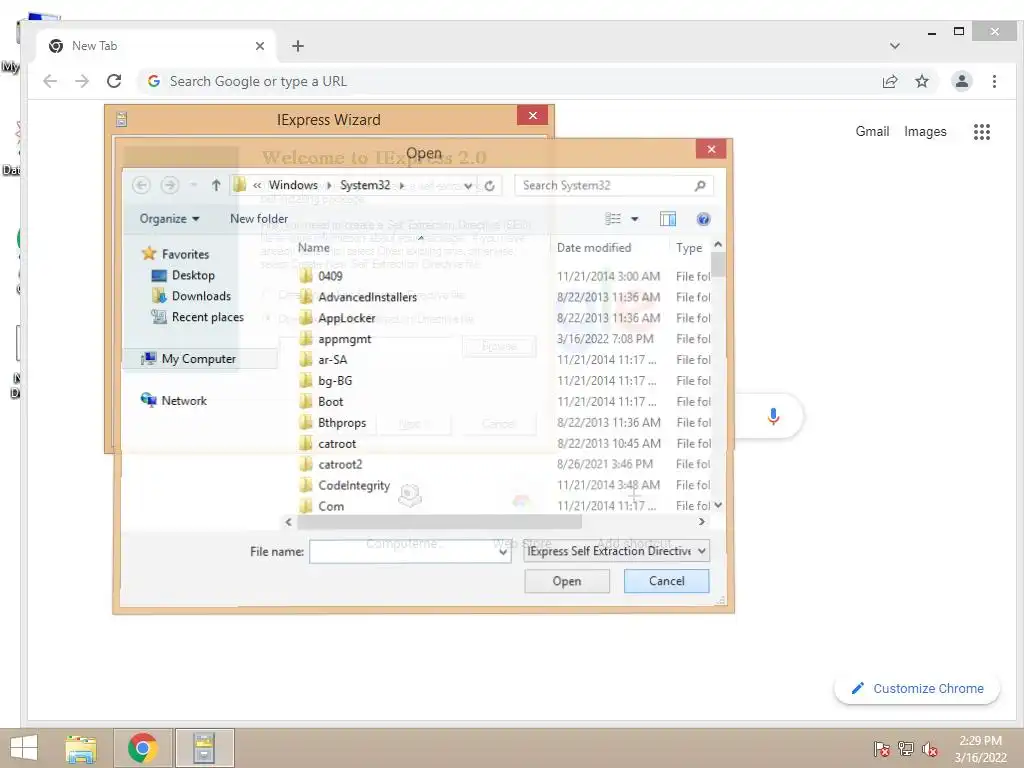Change view layout icon

point(613,219)
